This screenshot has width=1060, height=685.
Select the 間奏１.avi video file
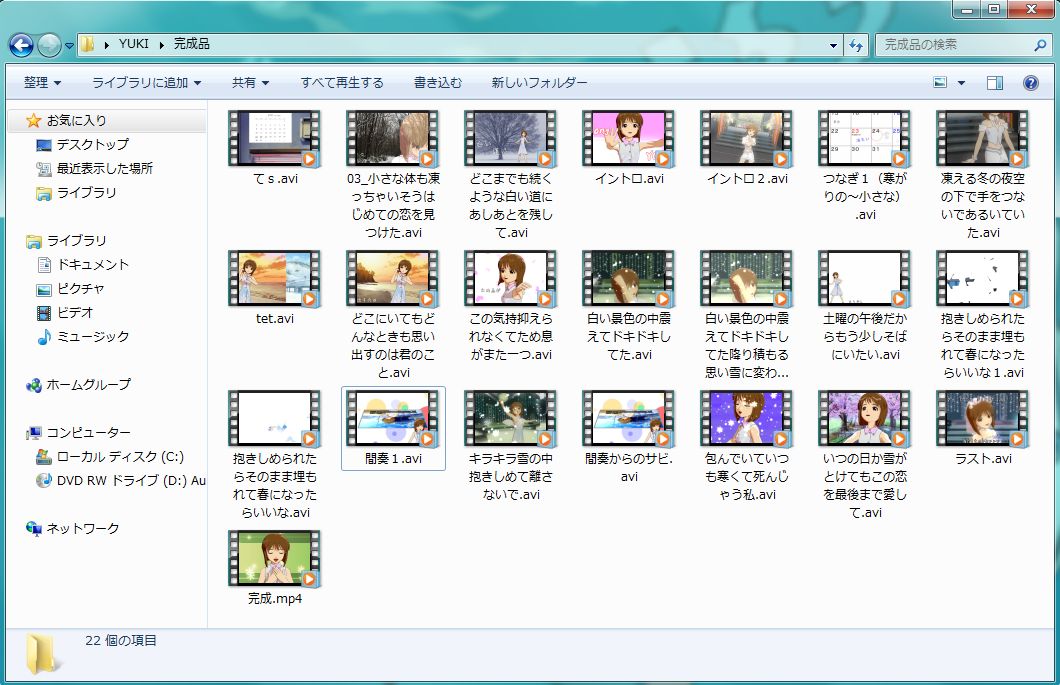click(393, 429)
